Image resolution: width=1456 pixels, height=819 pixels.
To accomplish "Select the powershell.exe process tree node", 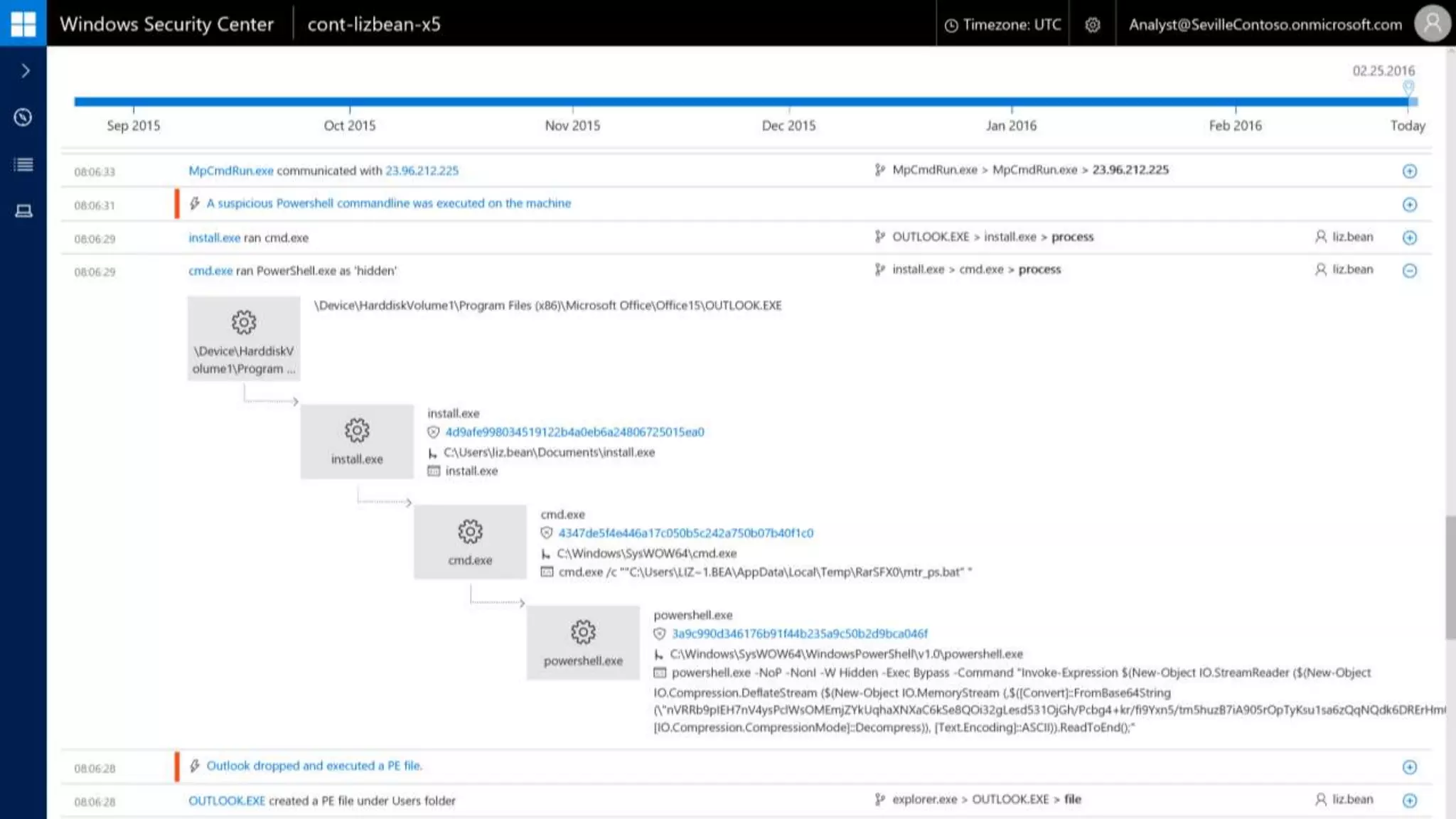I will tap(583, 643).
